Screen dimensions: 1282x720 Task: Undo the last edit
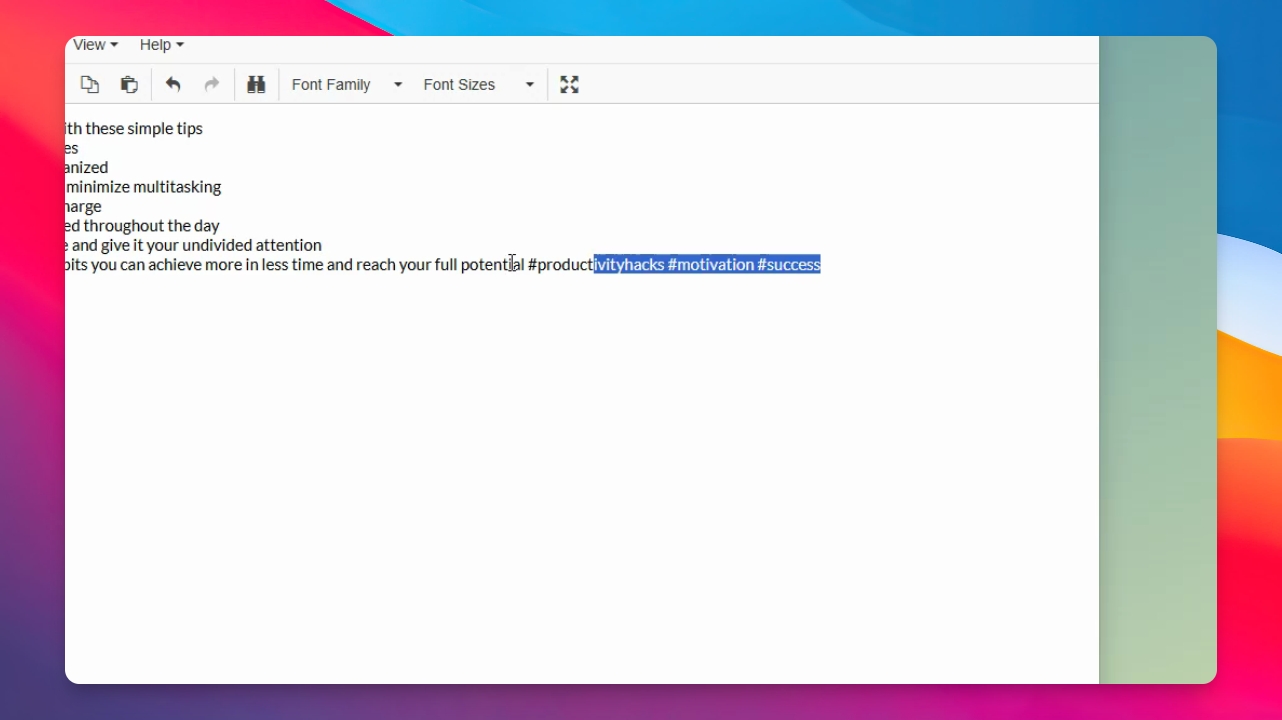tap(173, 85)
